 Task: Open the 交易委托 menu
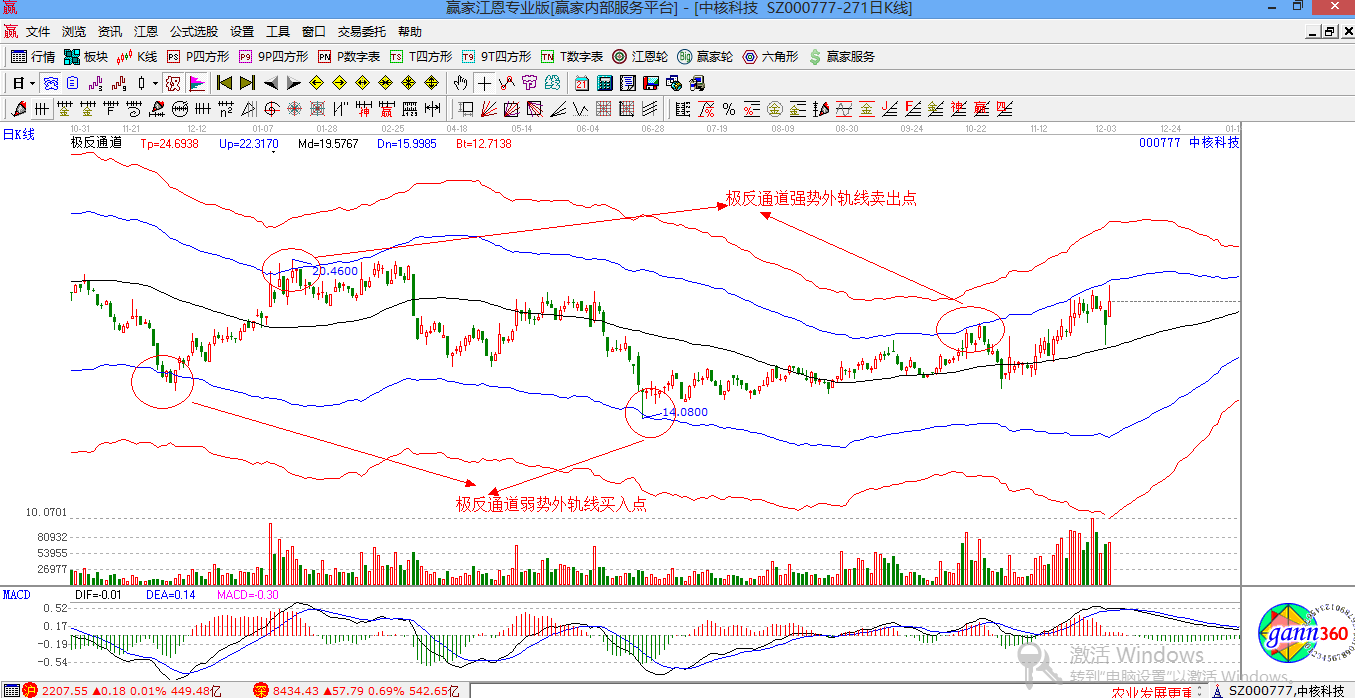click(363, 32)
